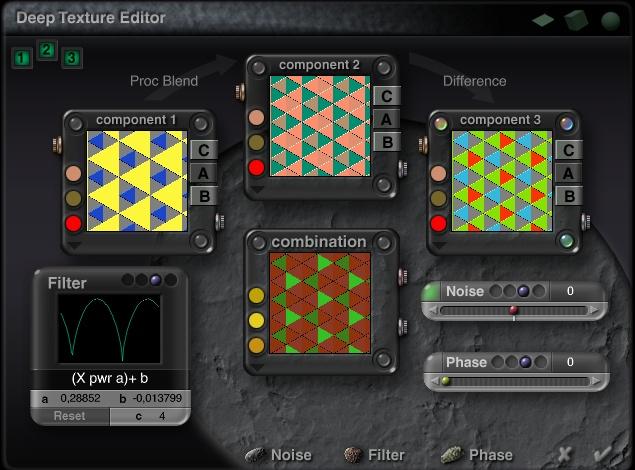
Task: Click component 2 top-right corner knob
Action: 384,68
